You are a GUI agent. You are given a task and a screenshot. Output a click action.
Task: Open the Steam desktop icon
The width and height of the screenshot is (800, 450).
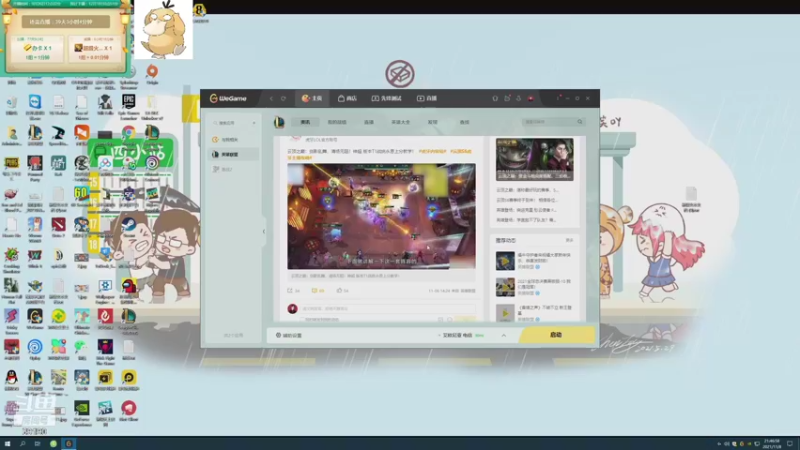(129, 228)
